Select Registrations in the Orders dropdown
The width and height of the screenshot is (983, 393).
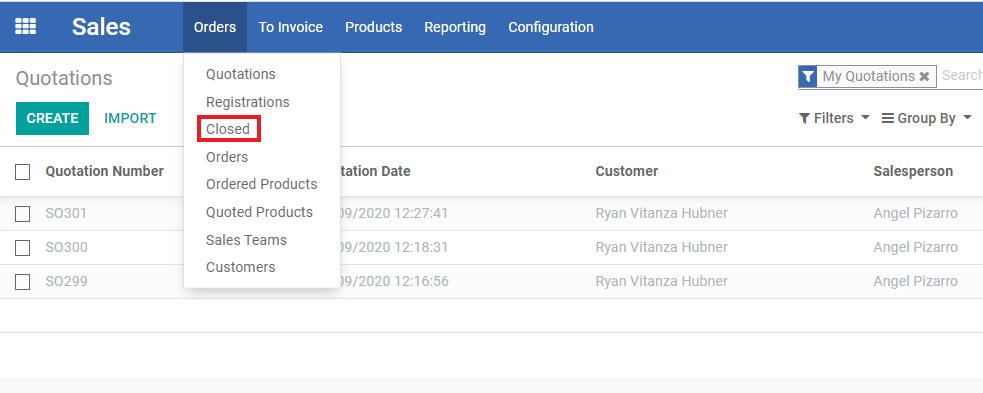coord(248,102)
